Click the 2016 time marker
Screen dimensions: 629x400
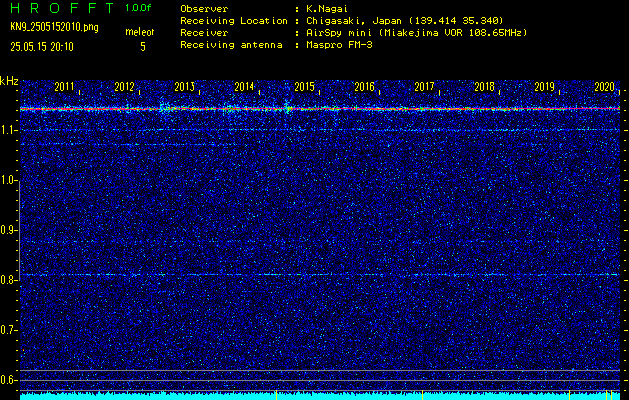pos(365,87)
